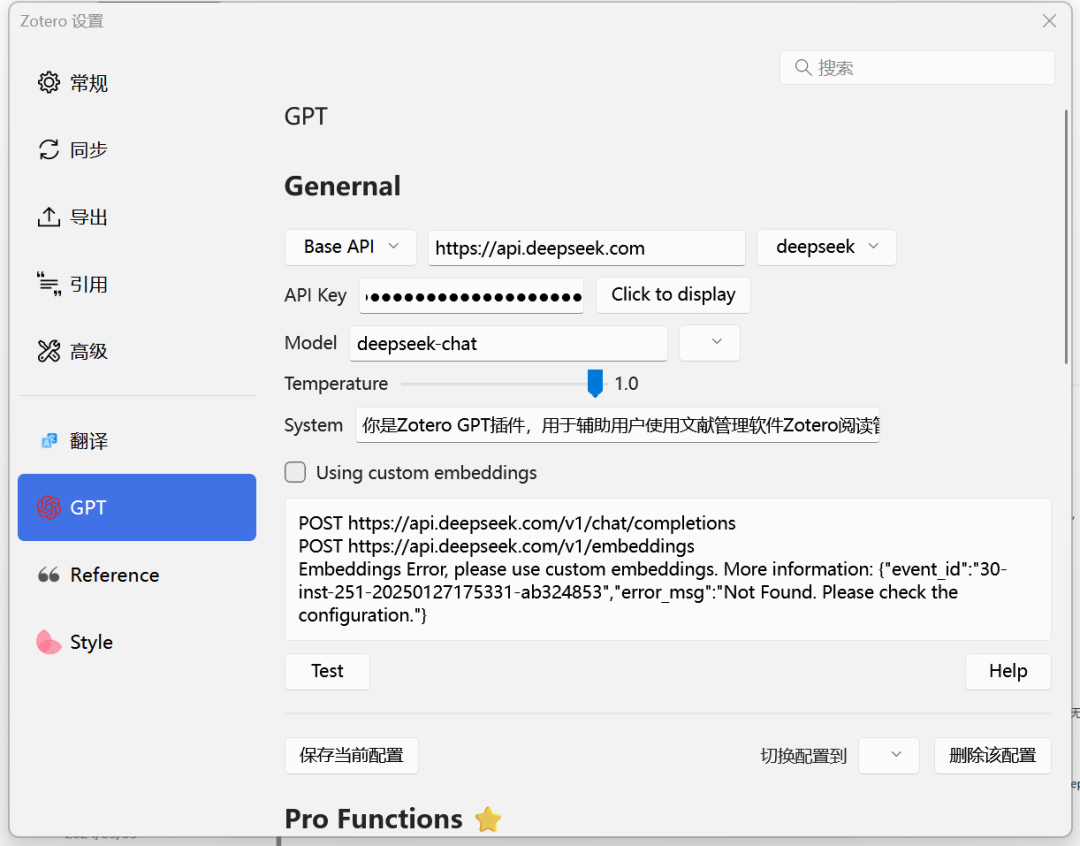
Task: Click the Click to display button
Action: [x=673, y=295]
